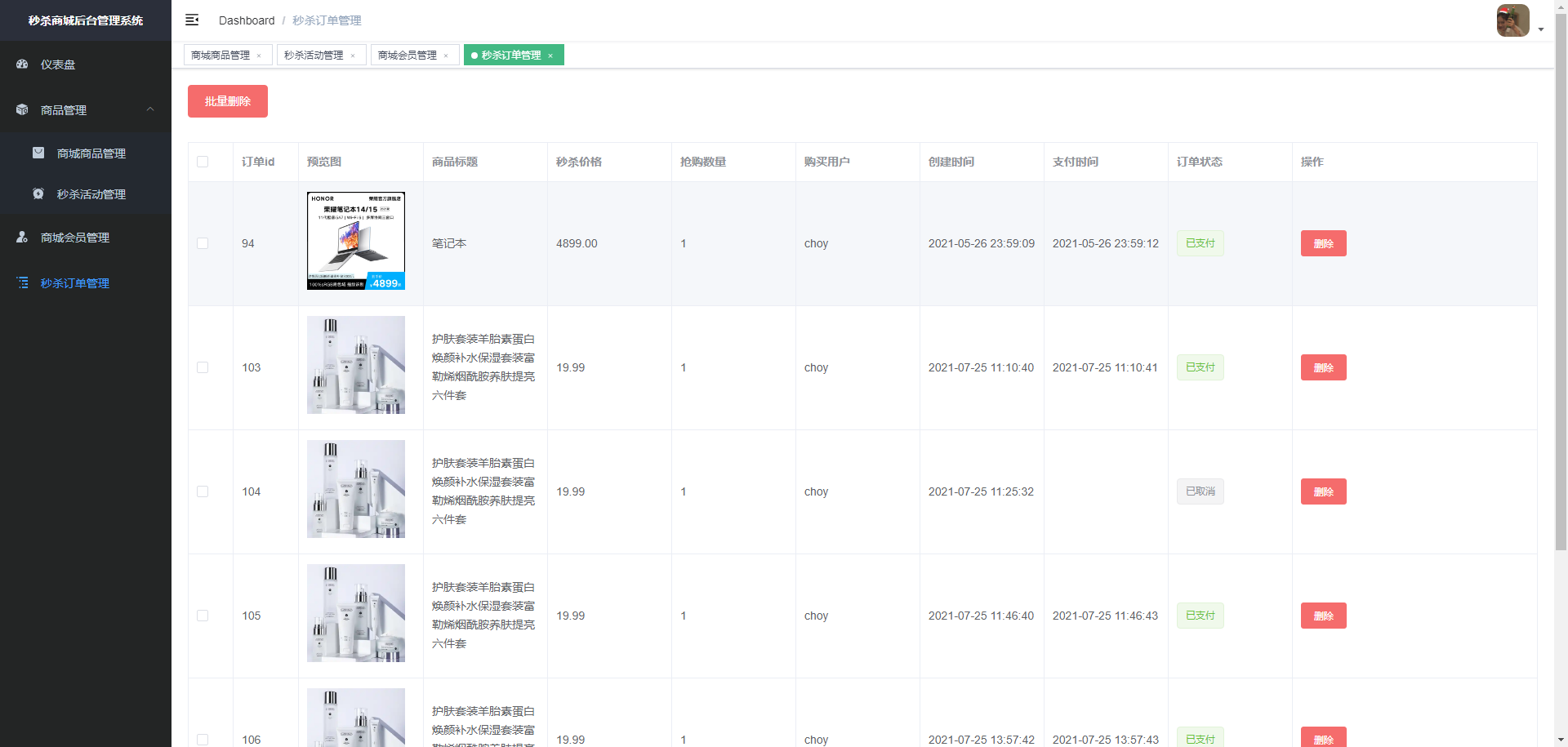
Task: Select all orders with header checkbox
Action: [x=203, y=162]
